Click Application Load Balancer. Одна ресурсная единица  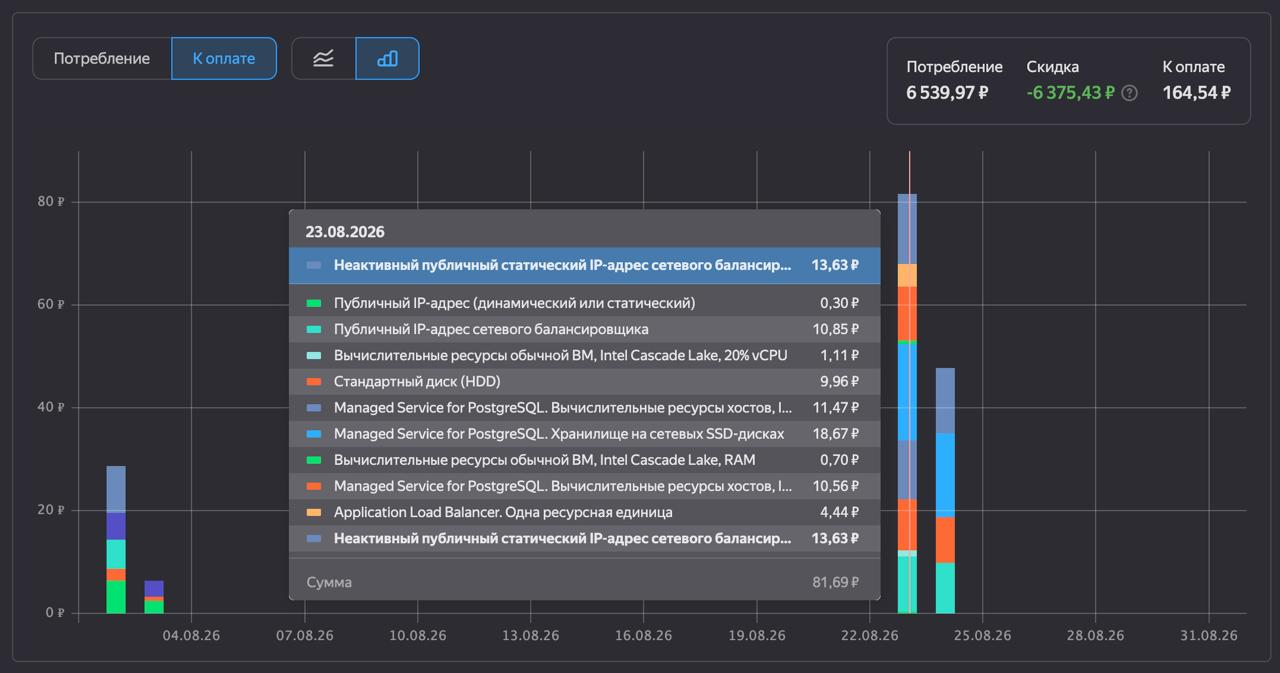pos(503,512)
